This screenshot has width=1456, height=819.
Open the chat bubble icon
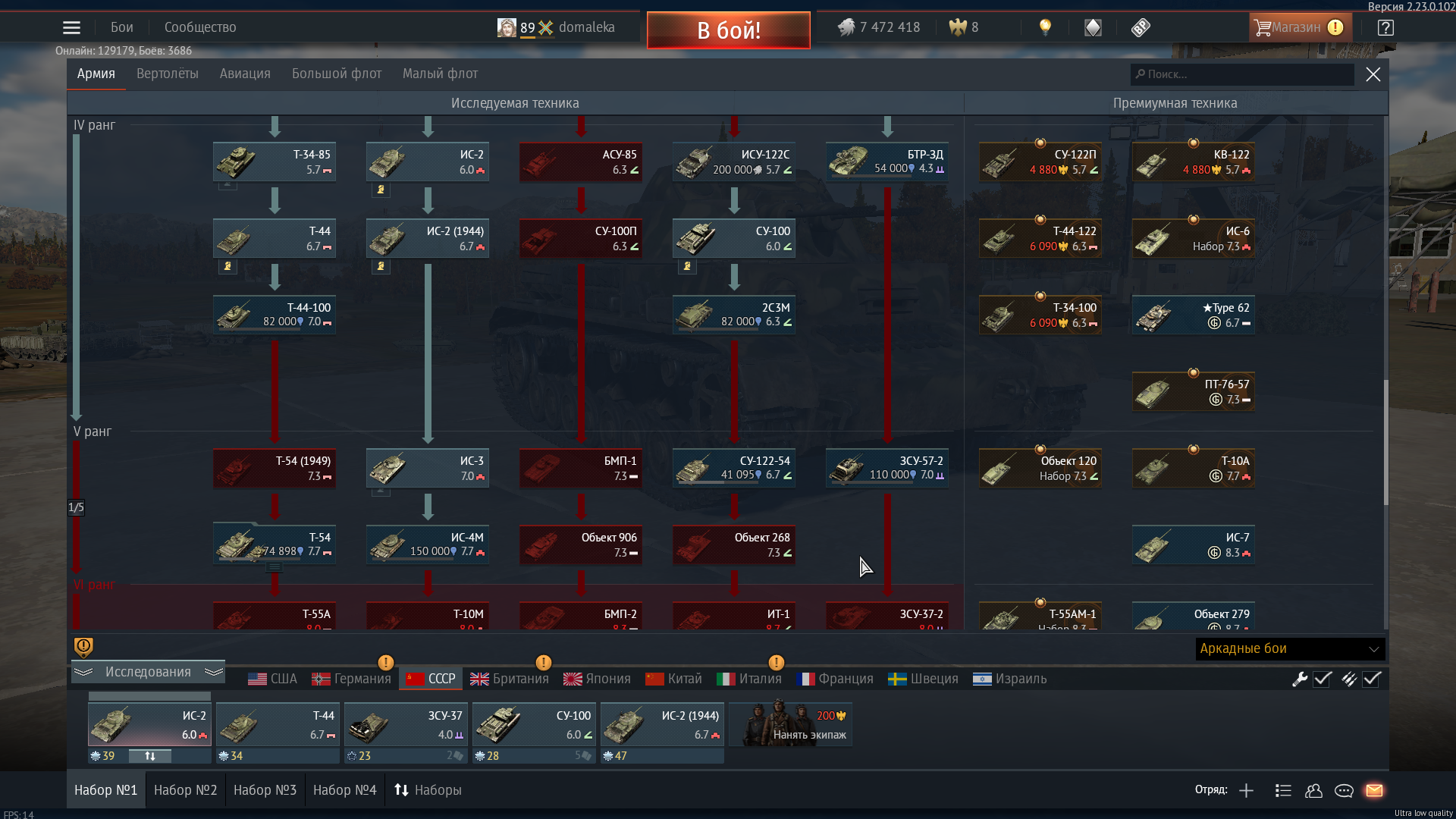click(1344, 790)
